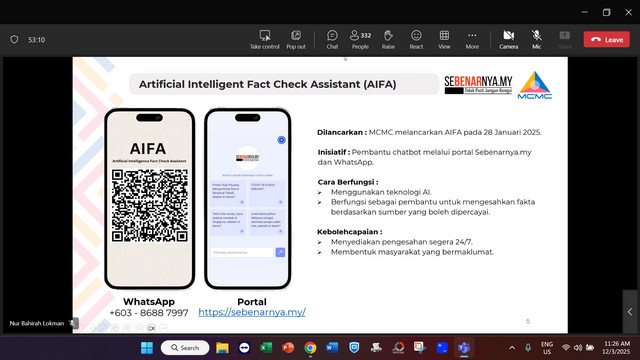Expand the collapsed side panel chevron
The height and width of the screenshot is (360, 640).
pos(630,312)
